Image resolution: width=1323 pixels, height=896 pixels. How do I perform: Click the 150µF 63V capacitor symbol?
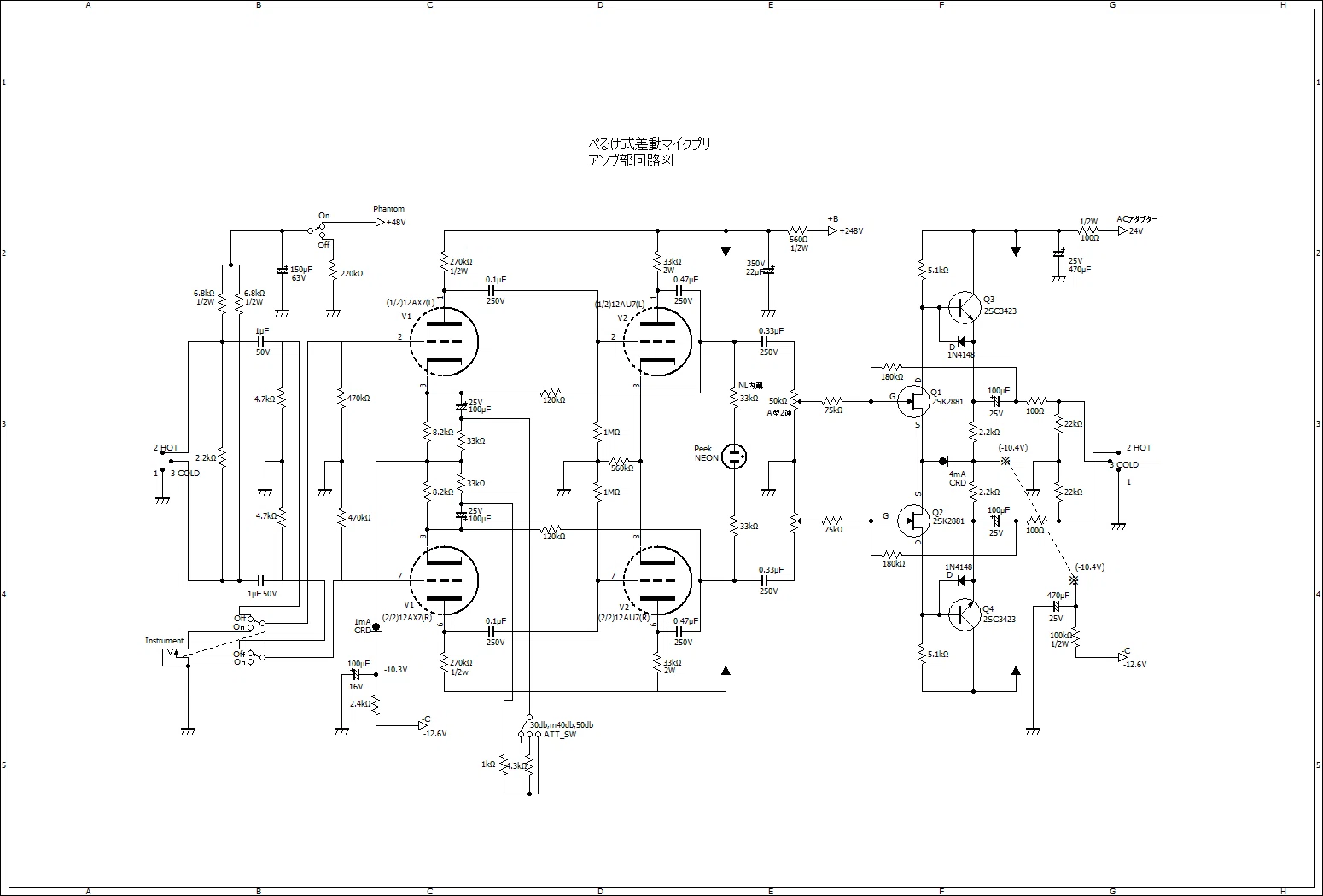[x=282, y=270]
